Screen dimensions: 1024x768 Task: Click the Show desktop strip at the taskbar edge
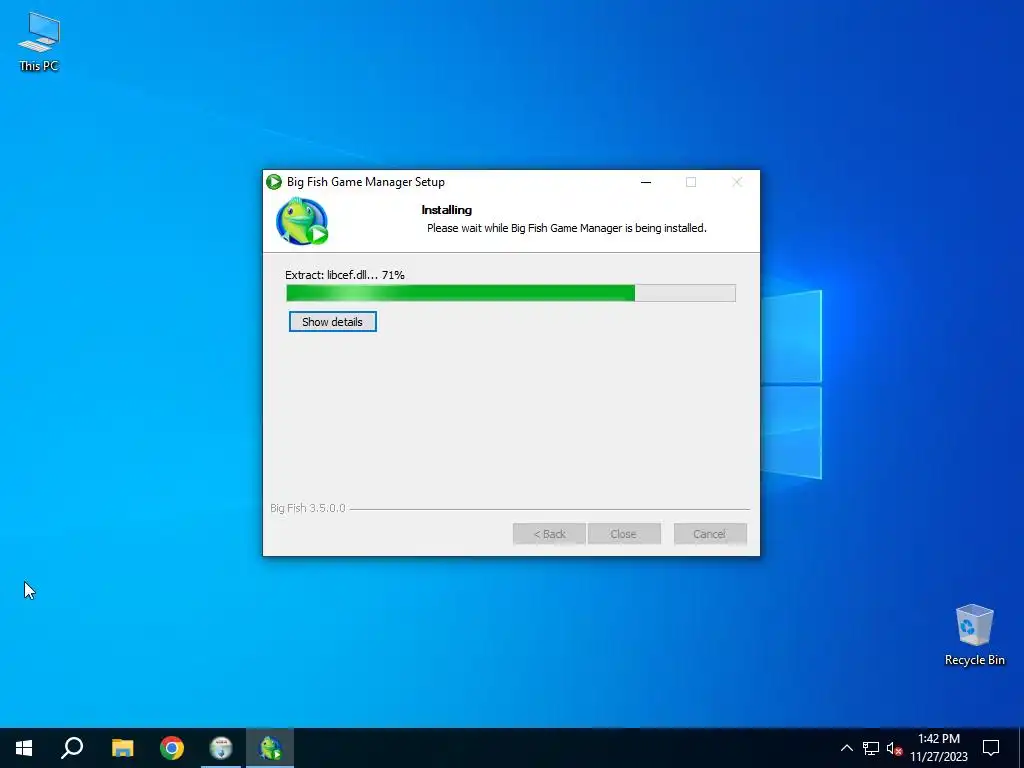(1021, 748)
